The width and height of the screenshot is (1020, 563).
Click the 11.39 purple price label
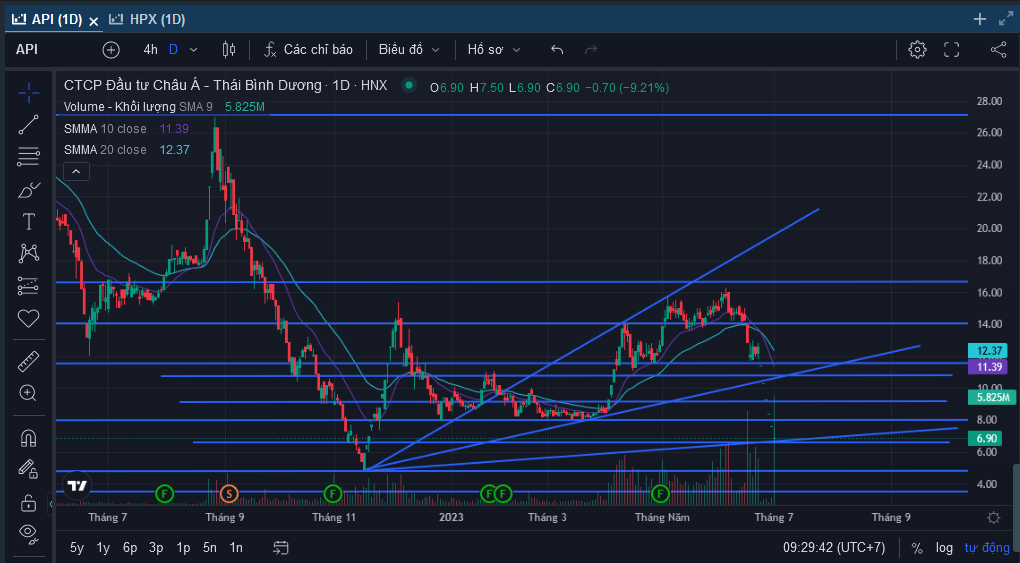coord(988,366)
